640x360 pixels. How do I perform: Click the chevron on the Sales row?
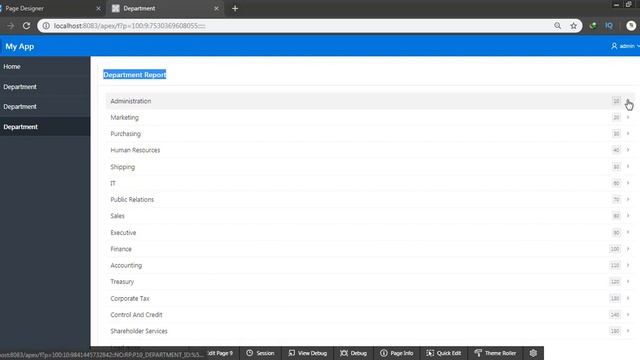[628, 216]
